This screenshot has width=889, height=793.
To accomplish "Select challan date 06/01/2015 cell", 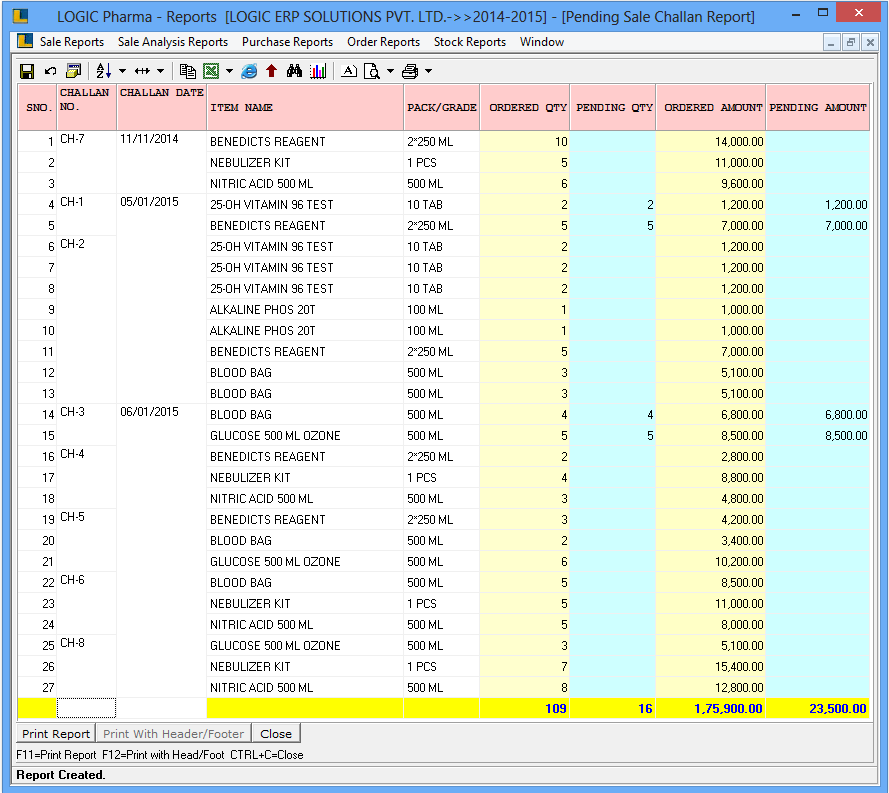I will pyautogui.click(x=162, y=551).
